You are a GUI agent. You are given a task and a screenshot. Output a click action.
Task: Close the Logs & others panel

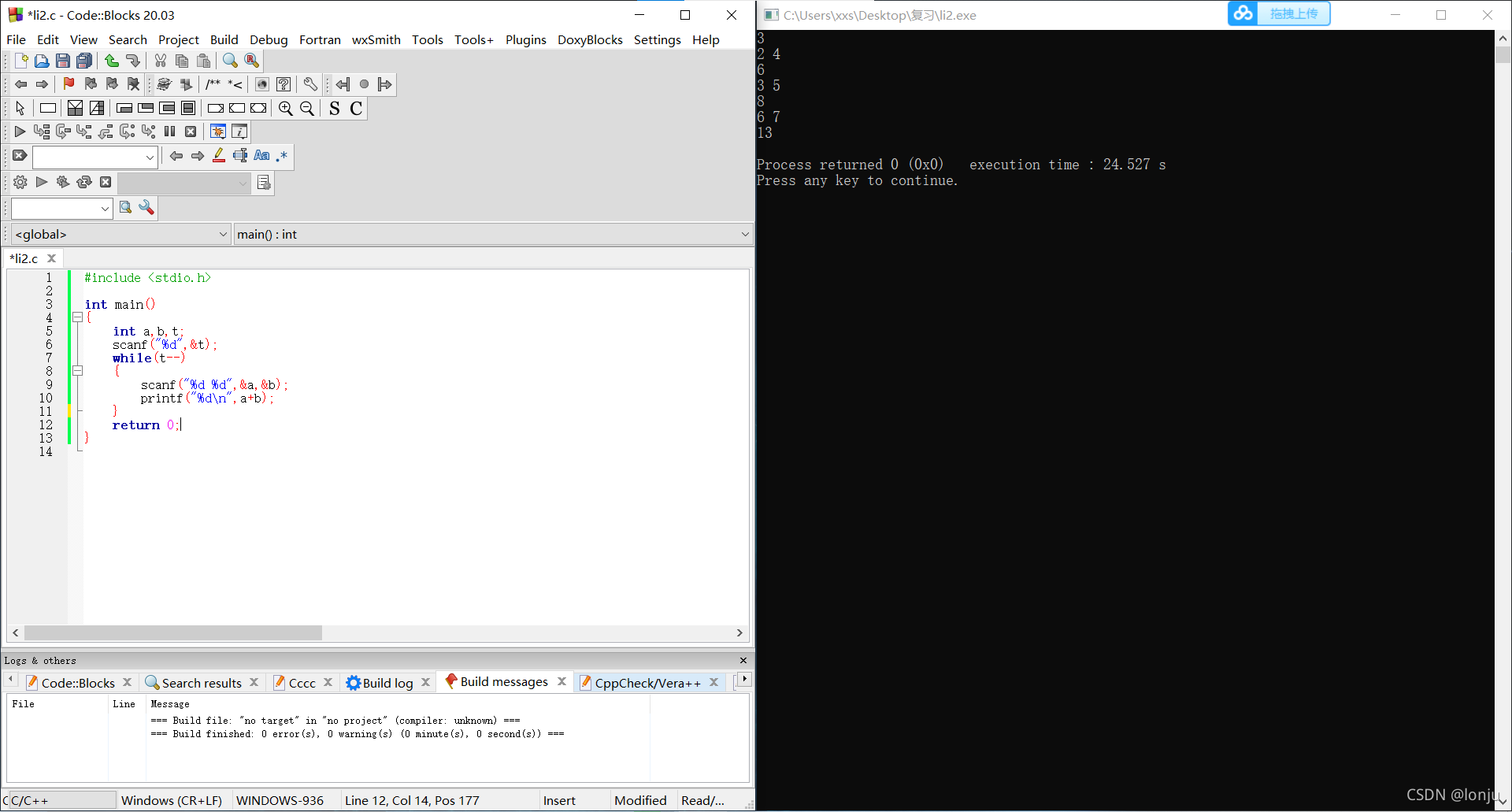(743, 661)
